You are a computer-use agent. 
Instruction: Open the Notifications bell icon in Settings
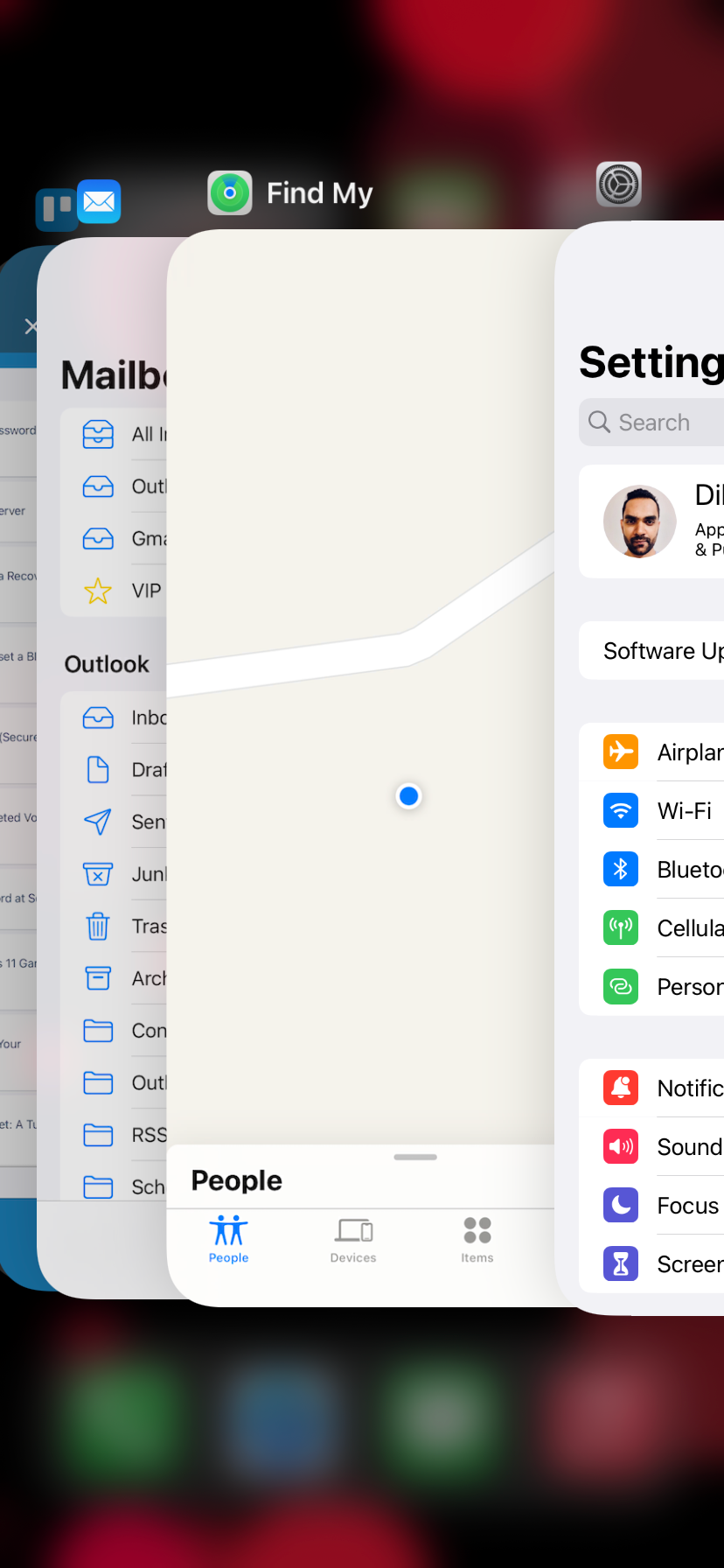621,1088
